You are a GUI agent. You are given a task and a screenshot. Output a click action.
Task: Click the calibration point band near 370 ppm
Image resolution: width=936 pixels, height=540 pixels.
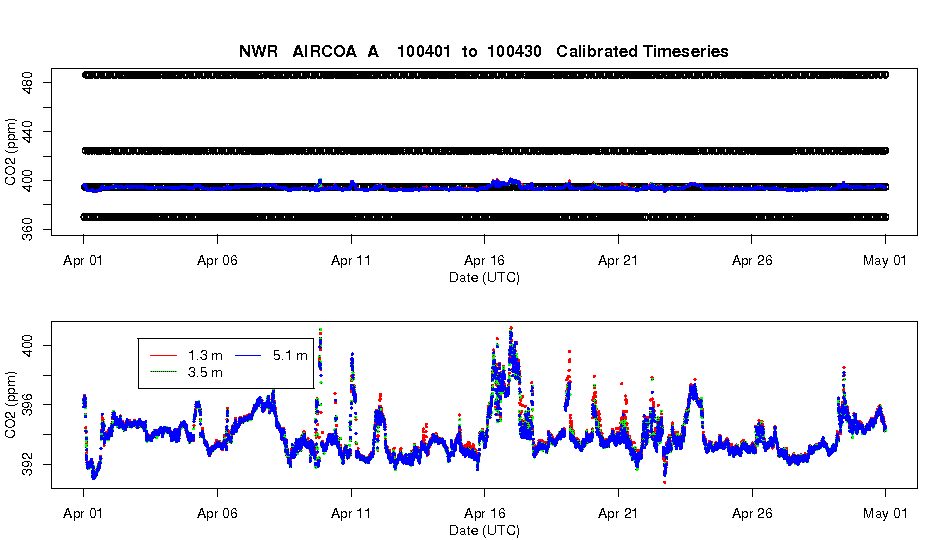click(x=485, y=217)
